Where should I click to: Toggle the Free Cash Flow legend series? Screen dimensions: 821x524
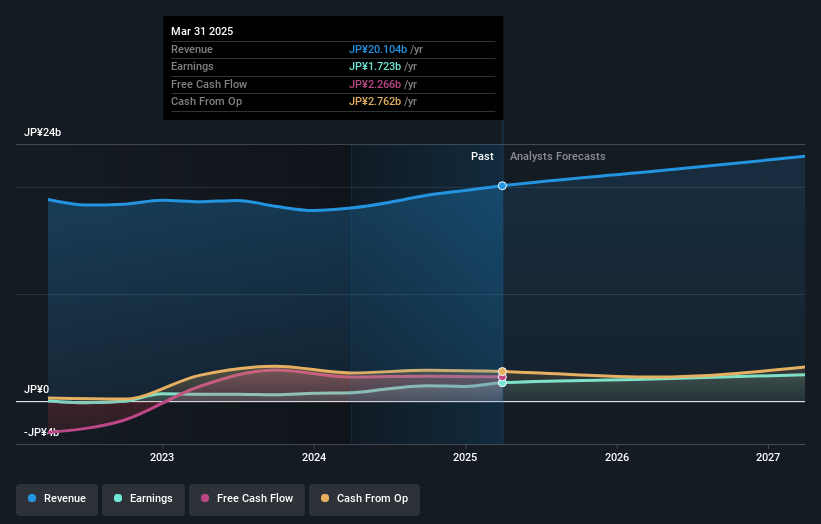[247, 499]
